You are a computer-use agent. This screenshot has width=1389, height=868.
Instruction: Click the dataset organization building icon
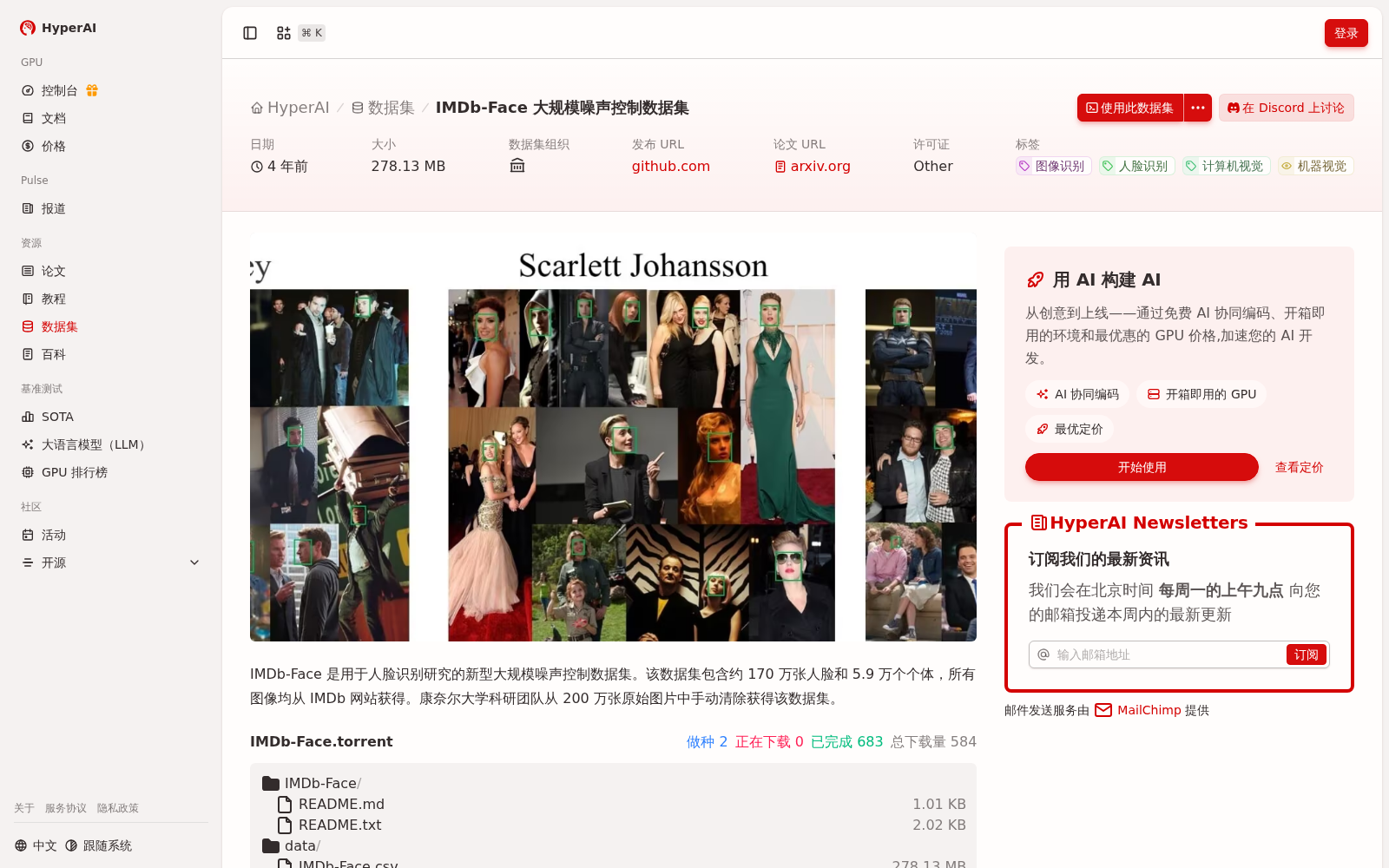point(517,166)
